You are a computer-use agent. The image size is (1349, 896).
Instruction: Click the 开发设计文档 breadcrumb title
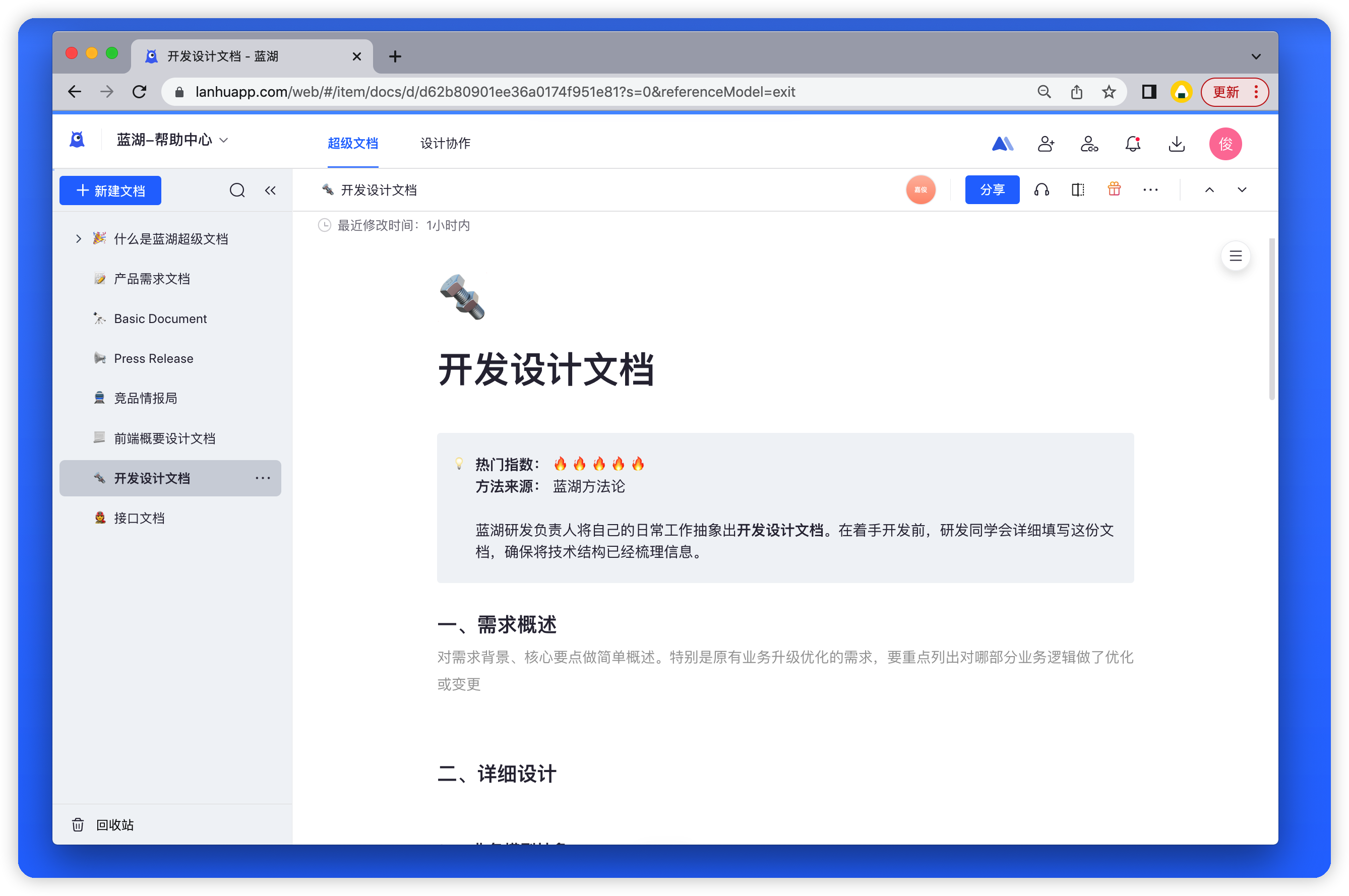point(379,190)
